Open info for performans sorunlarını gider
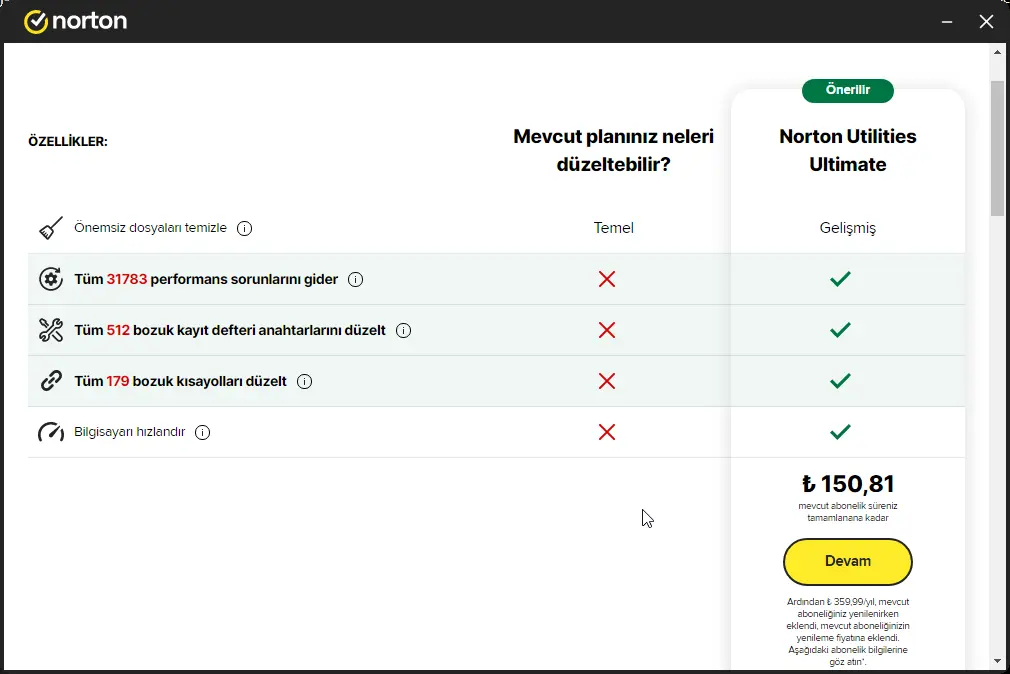The image size is (1010, 674). pyautogui.click(x=356, y=279)
